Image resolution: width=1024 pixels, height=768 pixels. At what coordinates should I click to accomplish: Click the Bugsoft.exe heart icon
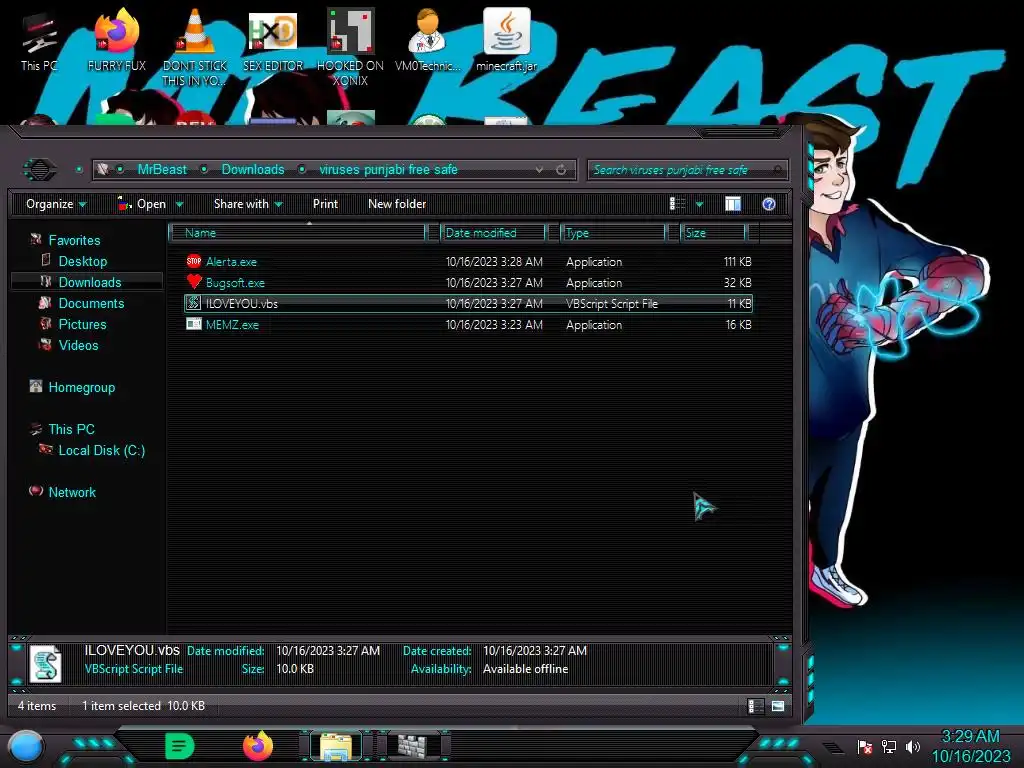point(193,282)
